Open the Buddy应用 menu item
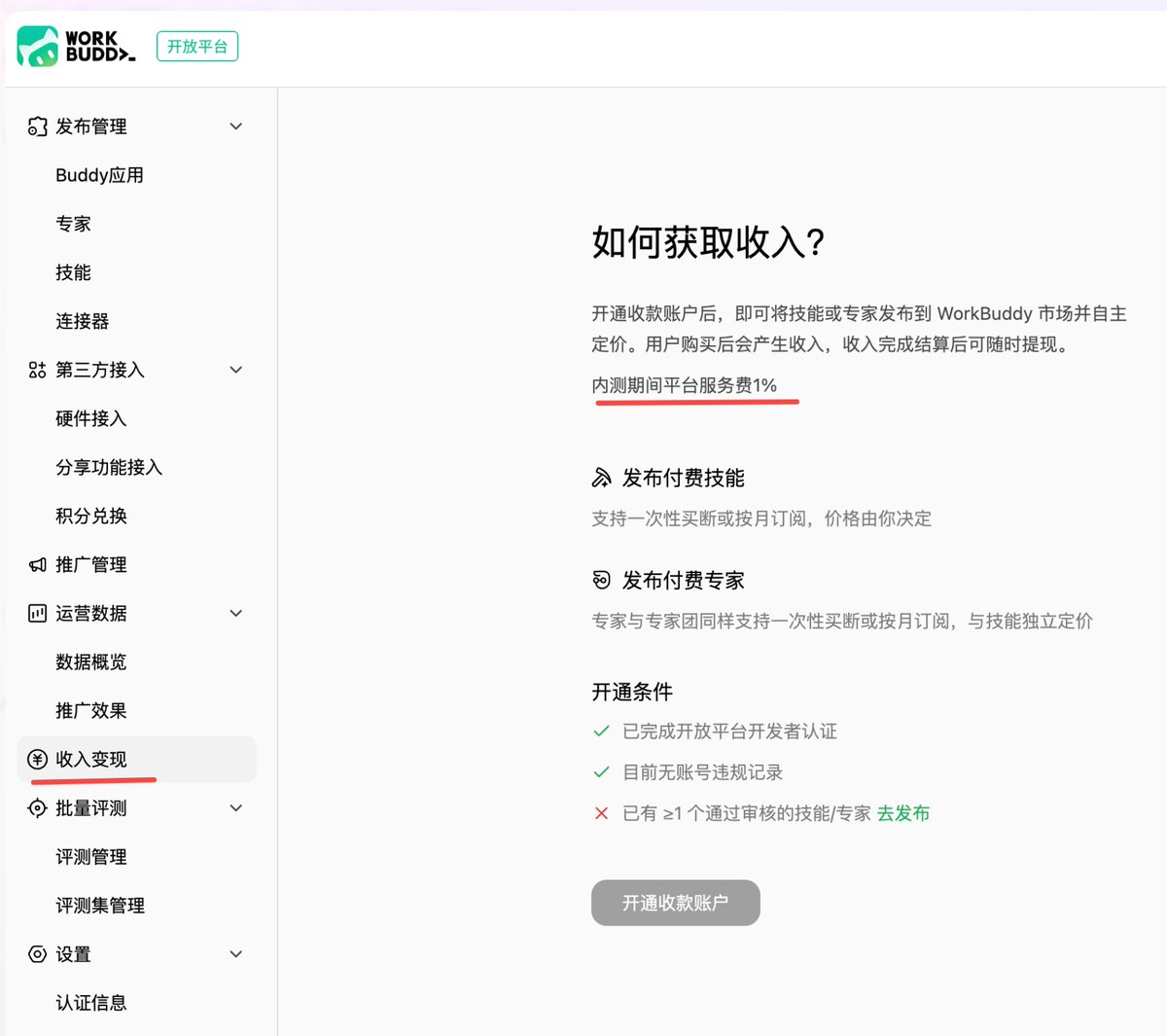Image resolution: width=1167 pixels, height=1036 pixels. [99, 175]
